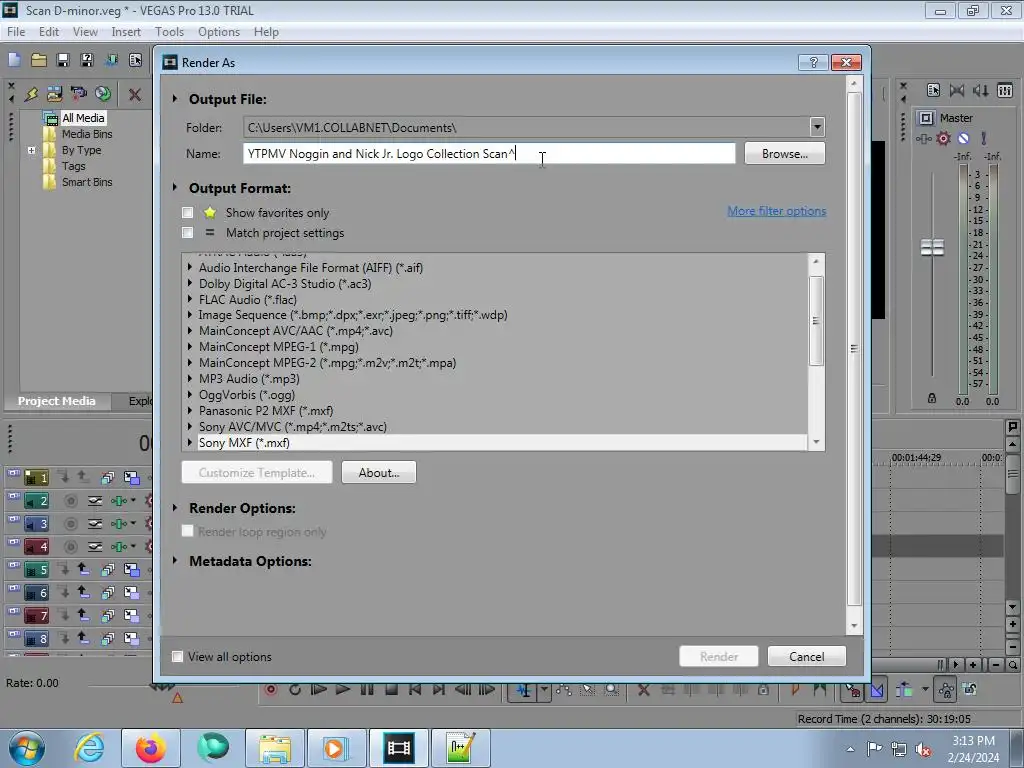Click the Properties toolbar icon
This screenshot has height=768, width=1024.
pos(135,60)
